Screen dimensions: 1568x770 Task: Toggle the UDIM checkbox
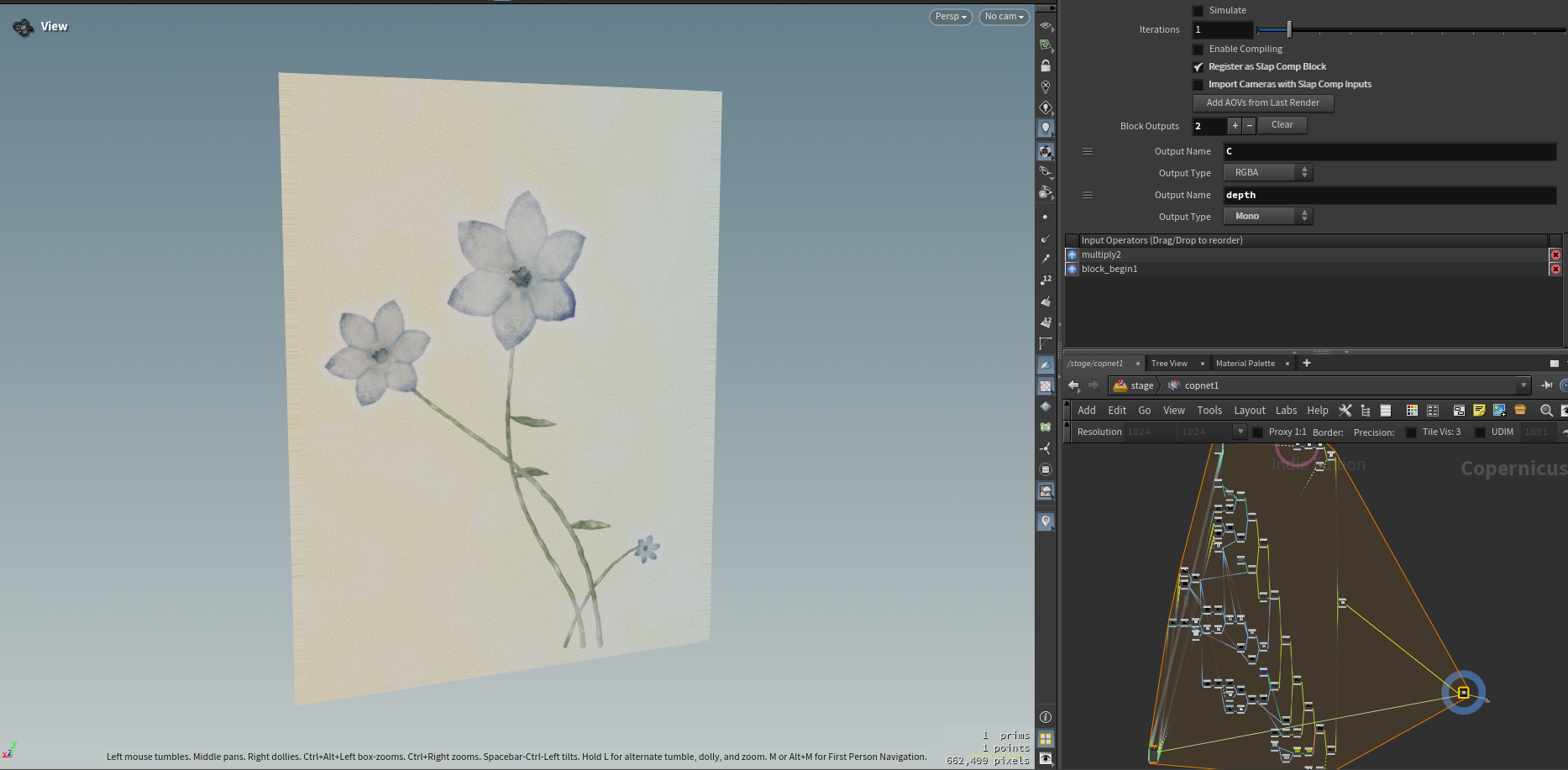coord(1480,432)
